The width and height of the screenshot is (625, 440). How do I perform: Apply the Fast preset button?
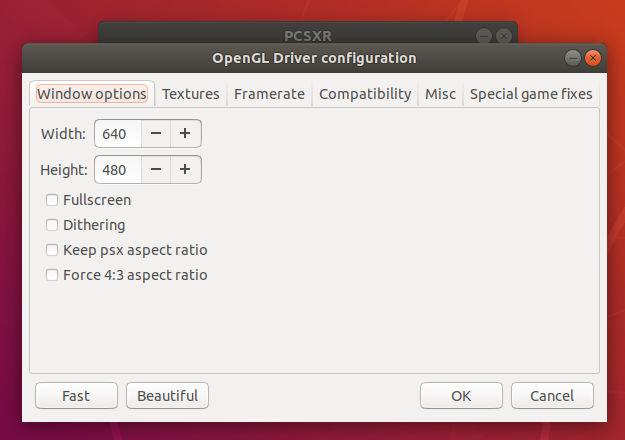click(77, 396)
